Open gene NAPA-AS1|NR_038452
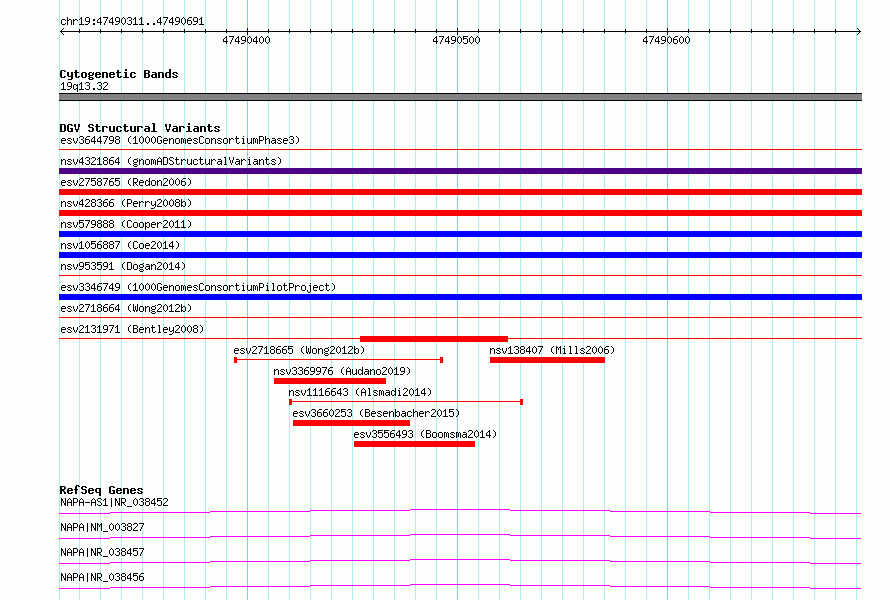Viewport: 890px width, 600px height. pyautogui.click(x=114, y=502)
